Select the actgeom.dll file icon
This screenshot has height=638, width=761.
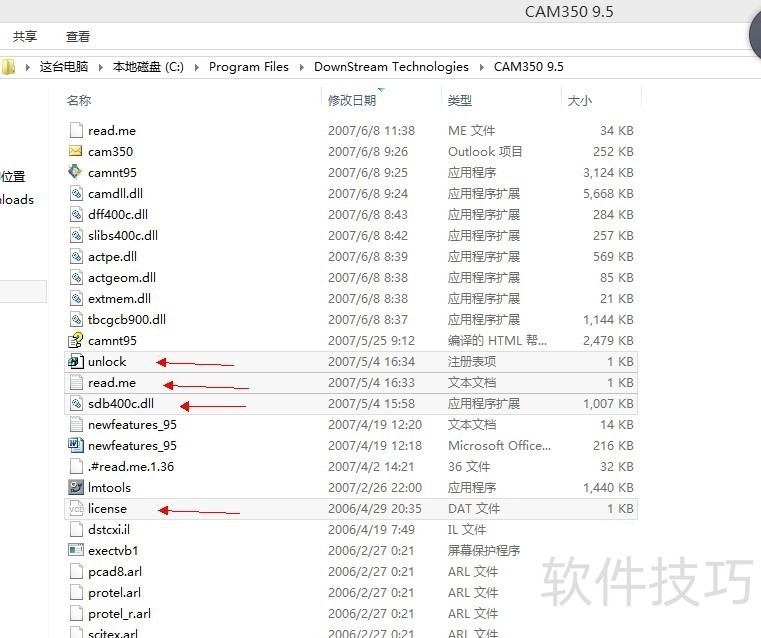[76, 277]
